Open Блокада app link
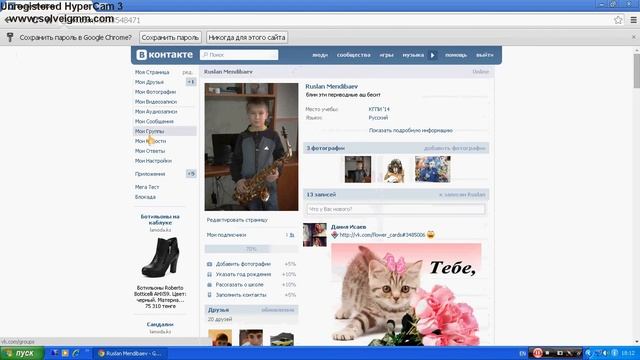640x360 pixels. 145,197
